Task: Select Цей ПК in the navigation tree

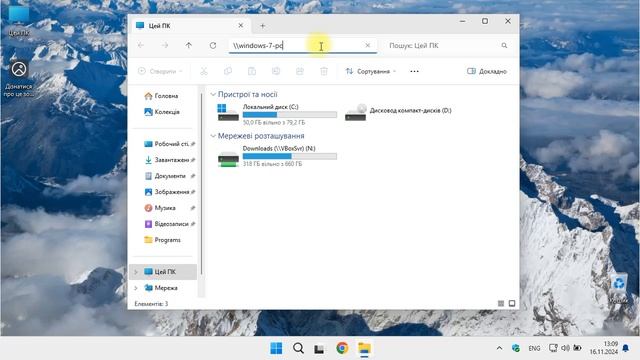Action: point(163,272)
